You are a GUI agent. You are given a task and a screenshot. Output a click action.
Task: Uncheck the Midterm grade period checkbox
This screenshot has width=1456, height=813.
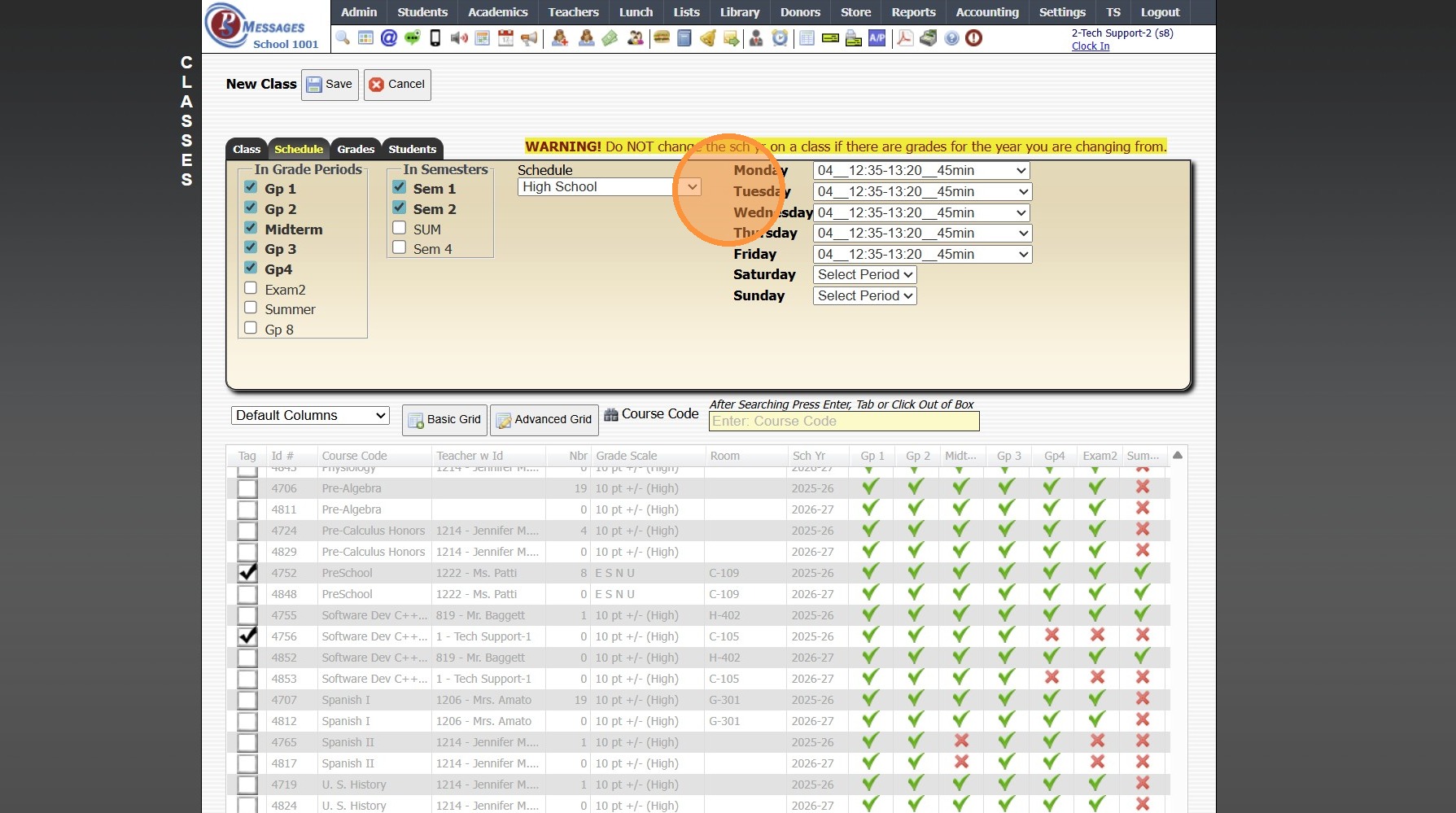tap(251, 228)
